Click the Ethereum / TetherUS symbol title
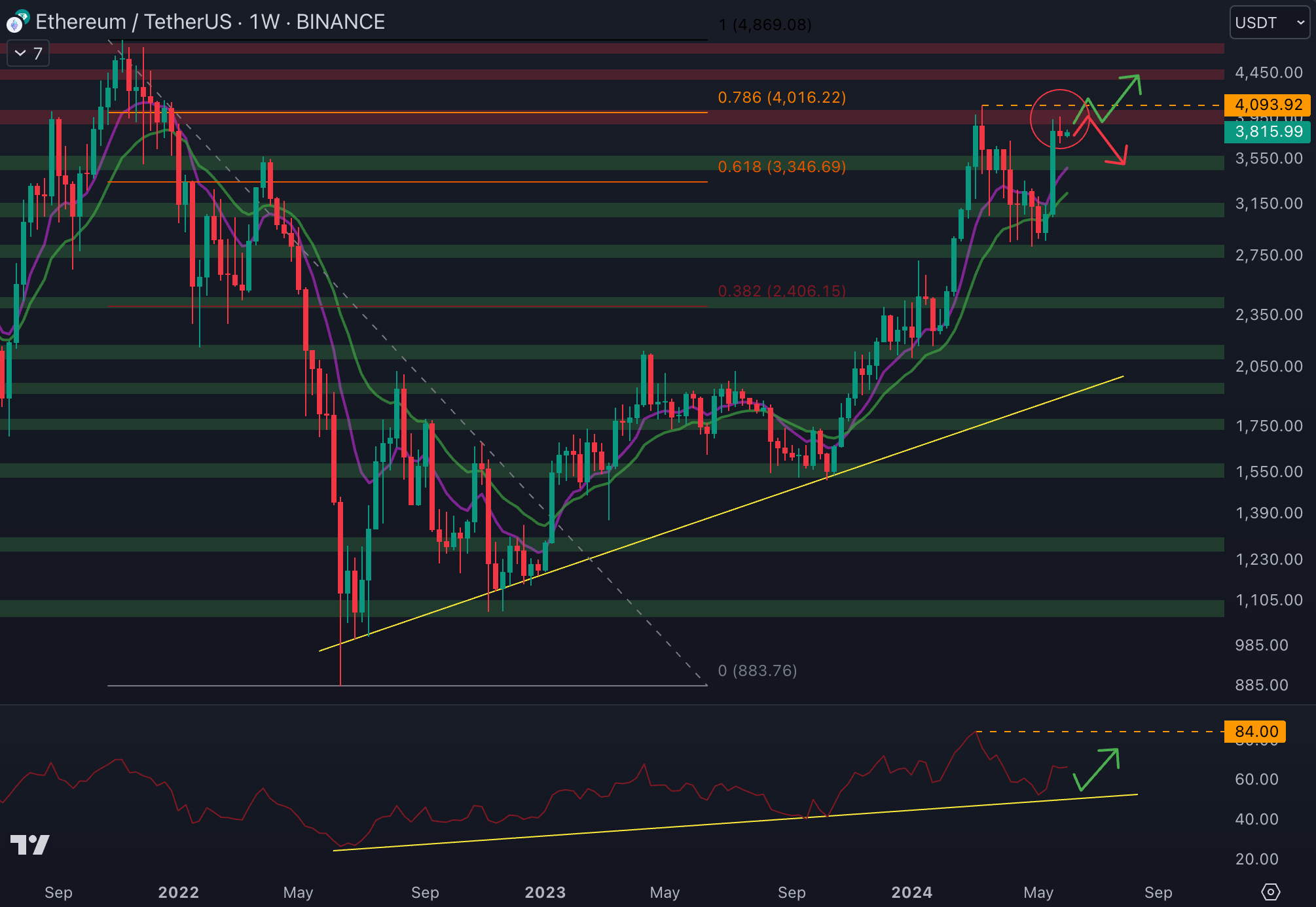Image resolution: width=1316 pixels, height=907 pixels. point(134,22)
